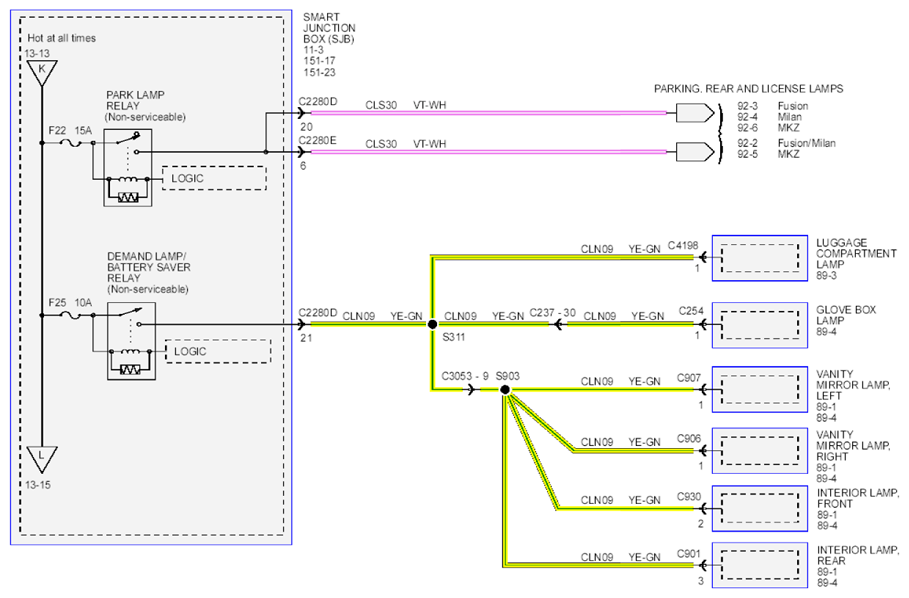The height and width of the screenshot is (598, 909).
Task: Select the 'INTERIOR LAMP, REAR' label
Action: click(x=858, y=555)
